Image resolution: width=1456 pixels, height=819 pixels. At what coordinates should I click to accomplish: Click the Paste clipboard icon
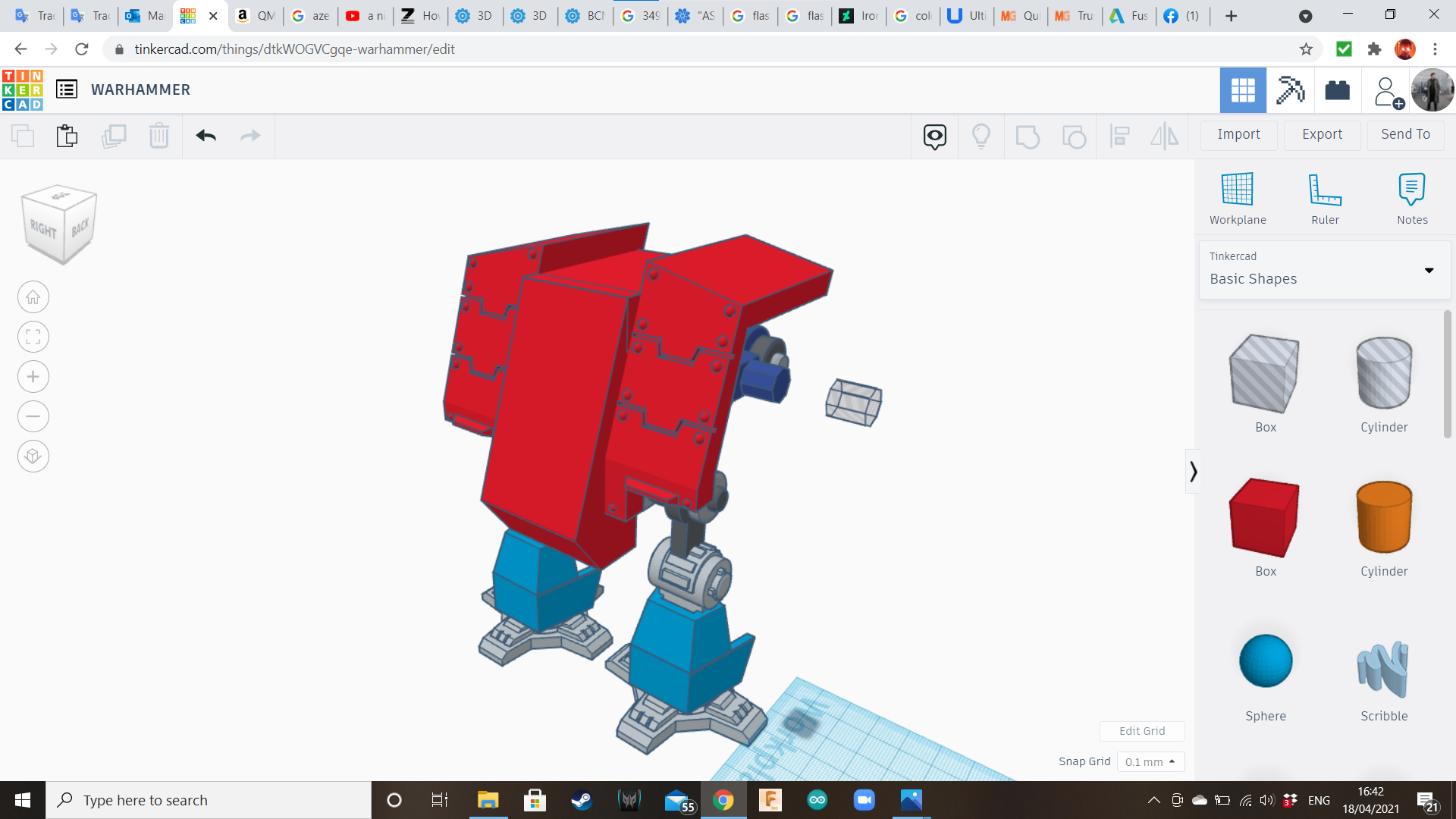(67, 136)
